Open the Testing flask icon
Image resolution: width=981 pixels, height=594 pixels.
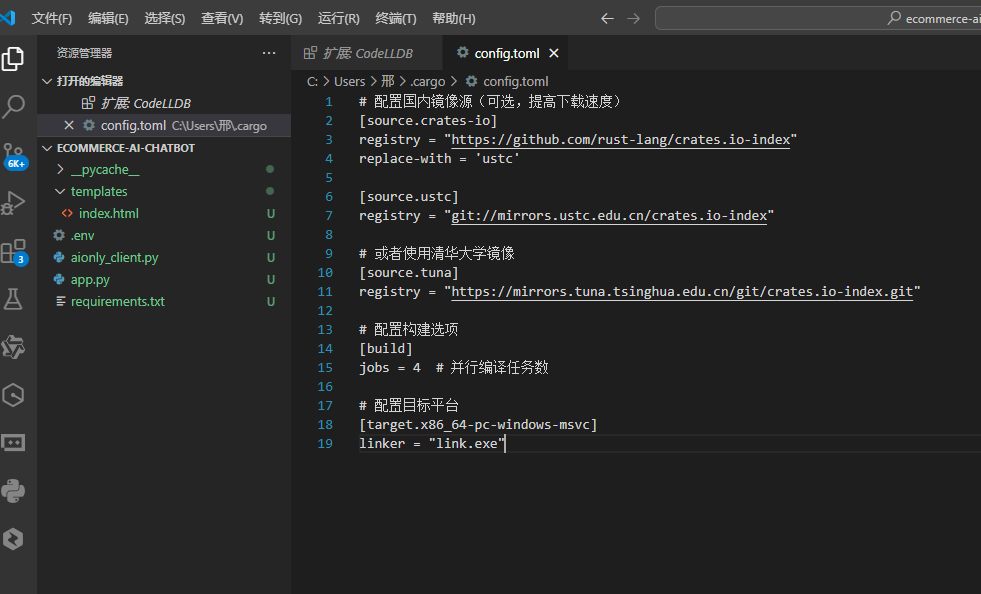click(13, 299)
